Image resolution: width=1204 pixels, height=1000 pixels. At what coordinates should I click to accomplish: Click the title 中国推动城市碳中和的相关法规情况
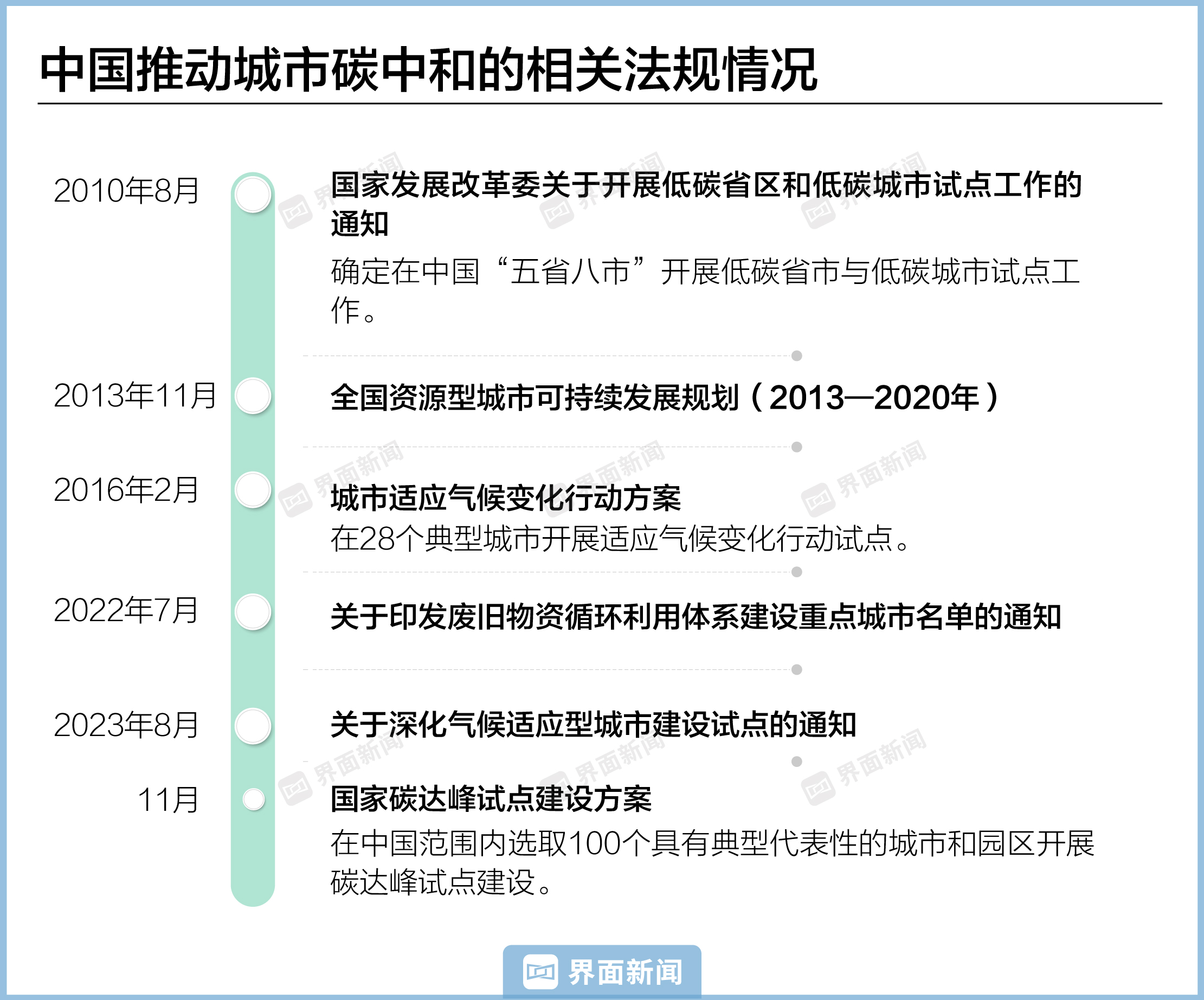pyautogui.click(x=428, y=70)
